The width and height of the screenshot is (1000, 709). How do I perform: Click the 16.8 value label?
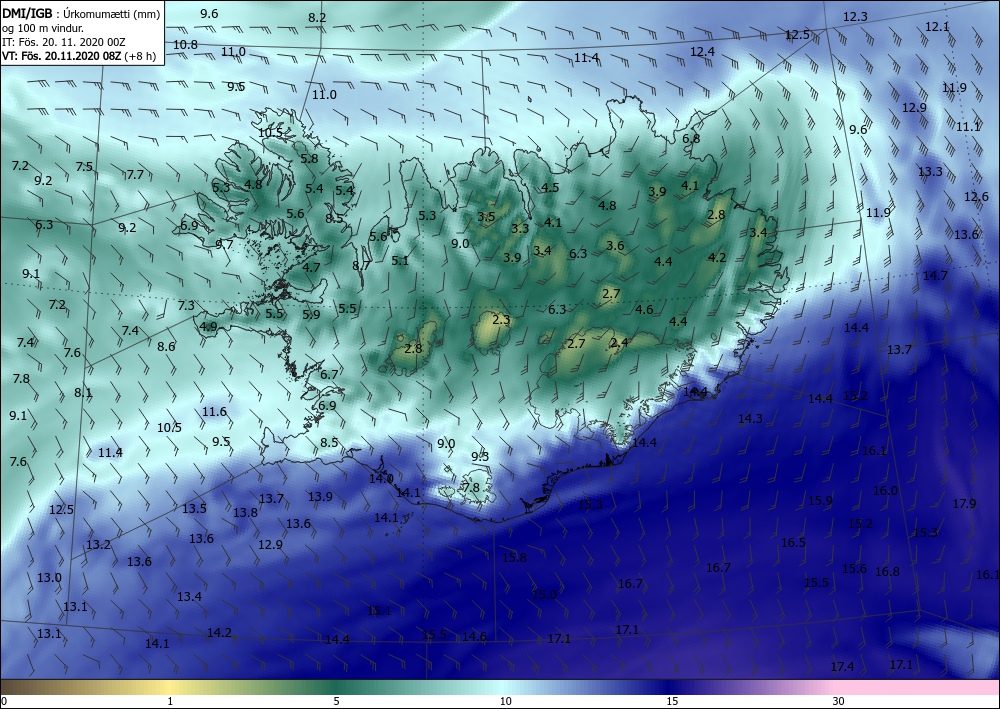[x=887, y=572]
